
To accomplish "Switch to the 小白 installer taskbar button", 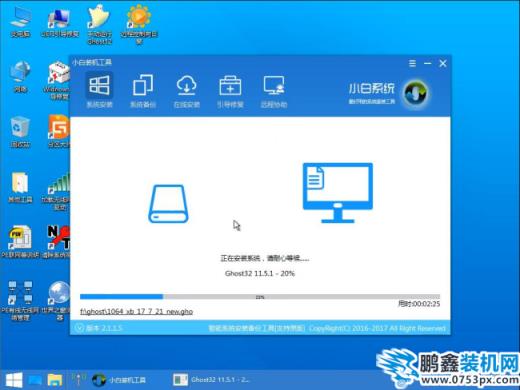I will click(x=119, y=380).
